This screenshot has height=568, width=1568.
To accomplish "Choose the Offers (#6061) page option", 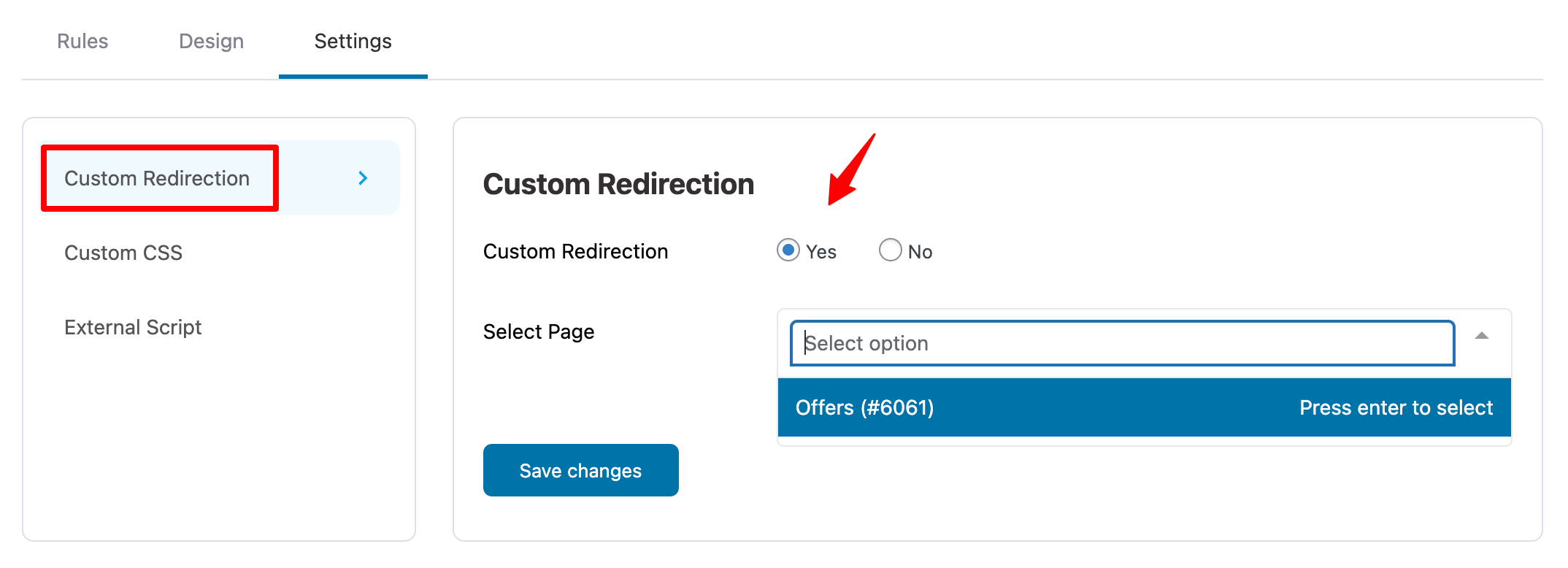I will click(x=865, y=407).
